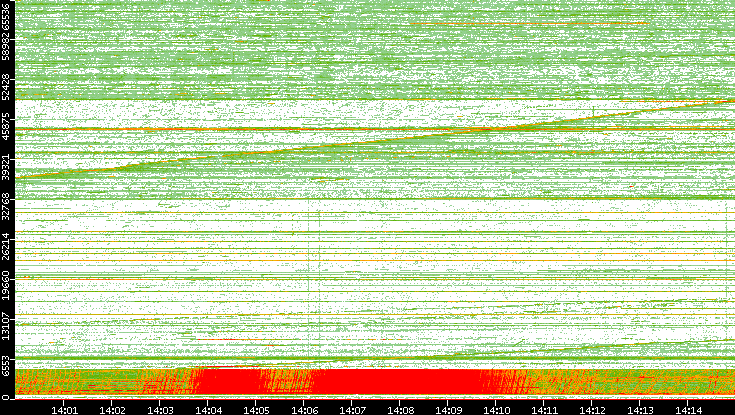Click the 13107 port axis label
Image resolution: width=735 pixels, height=415 pixels.
[x=6, y=326]
